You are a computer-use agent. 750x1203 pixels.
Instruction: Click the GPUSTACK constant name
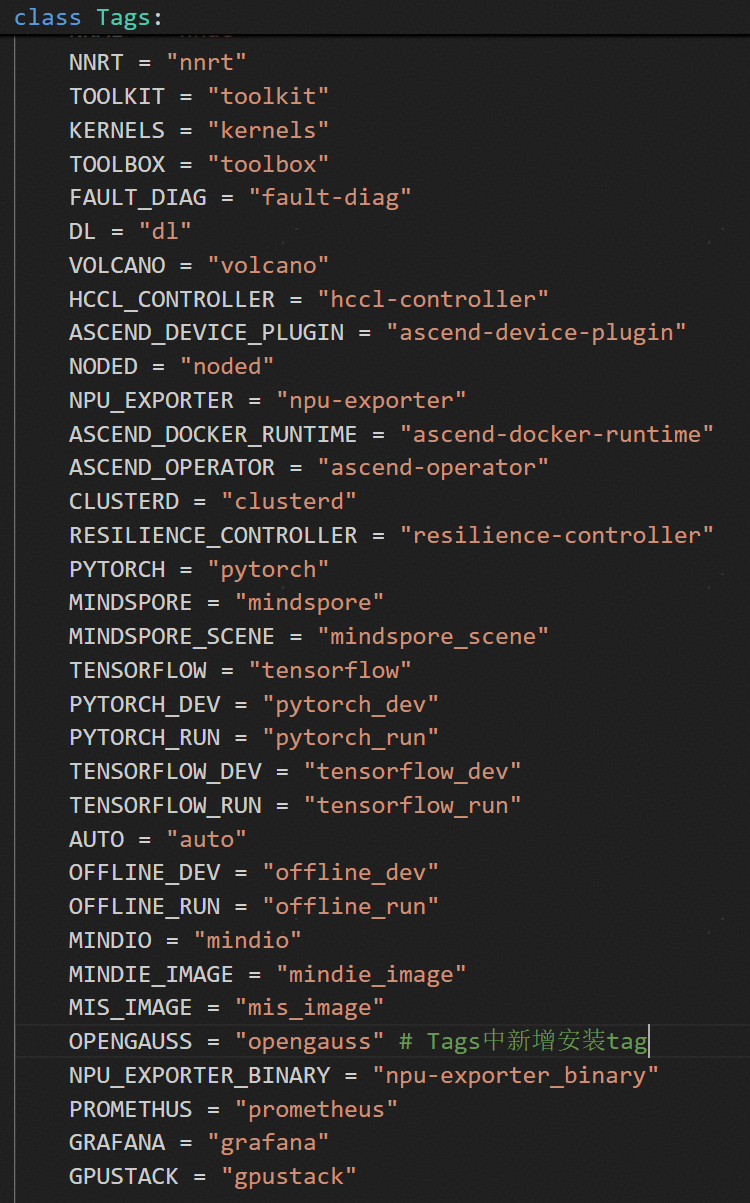click(x=124, y=1176)
